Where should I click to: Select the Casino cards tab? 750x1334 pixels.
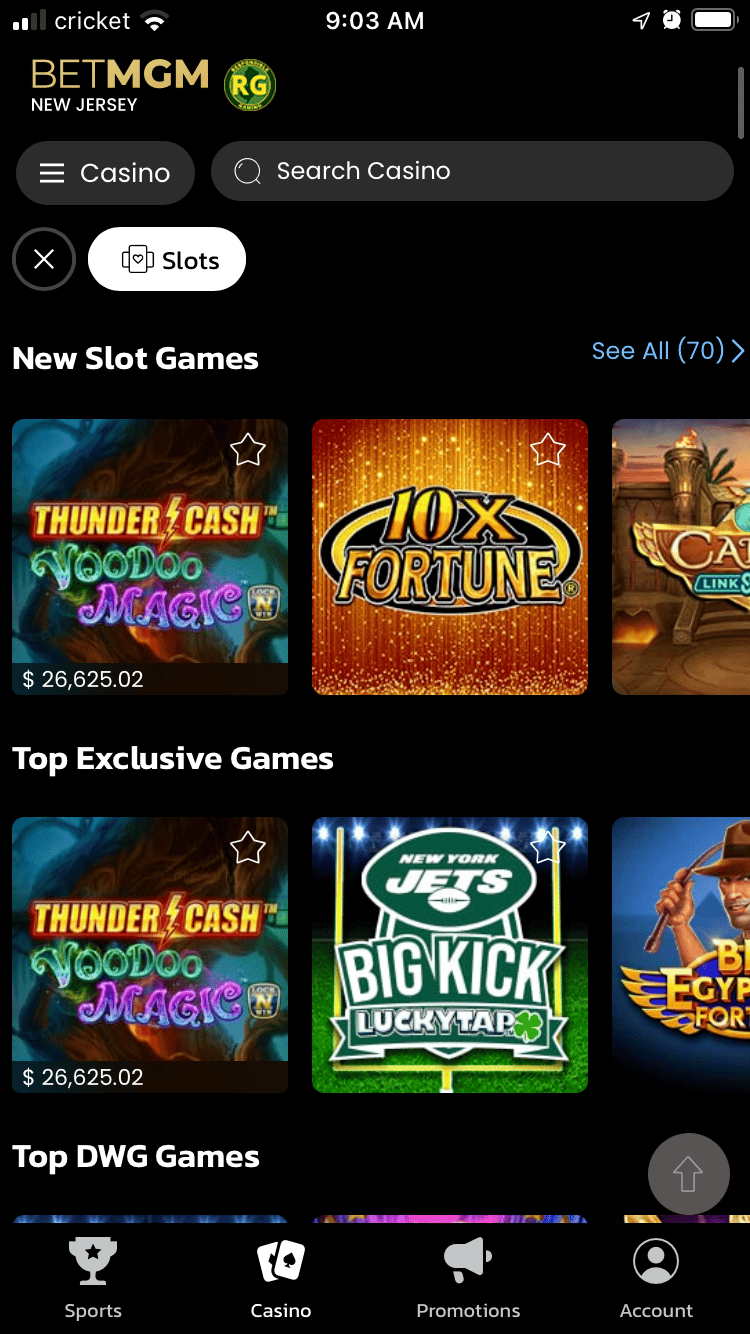point(281,1278)
